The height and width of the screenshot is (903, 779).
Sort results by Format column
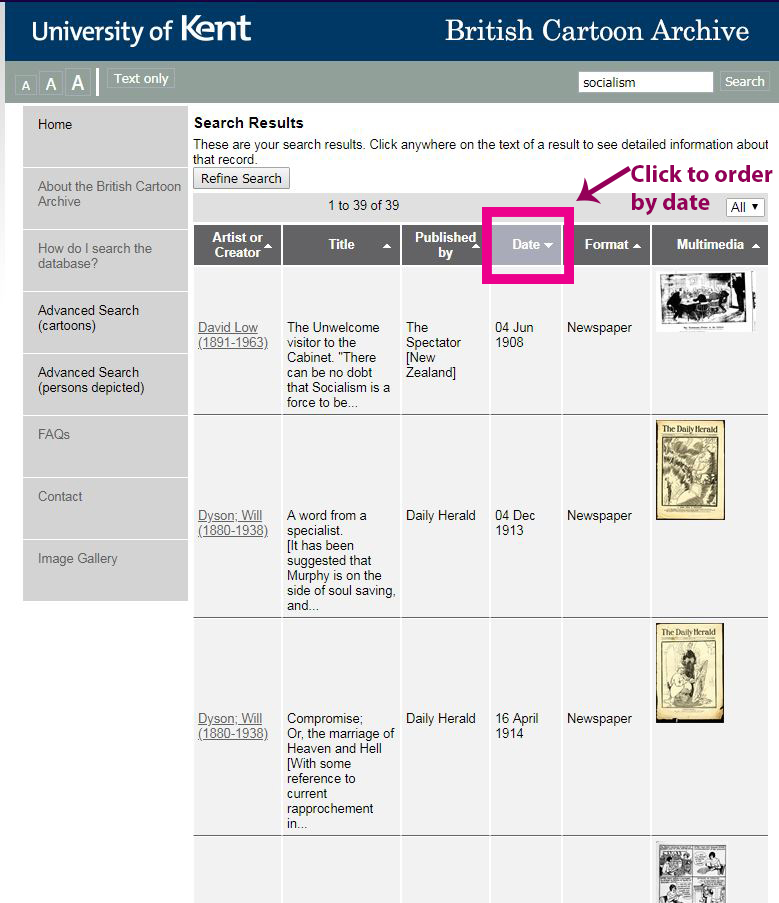pos(607,245)
